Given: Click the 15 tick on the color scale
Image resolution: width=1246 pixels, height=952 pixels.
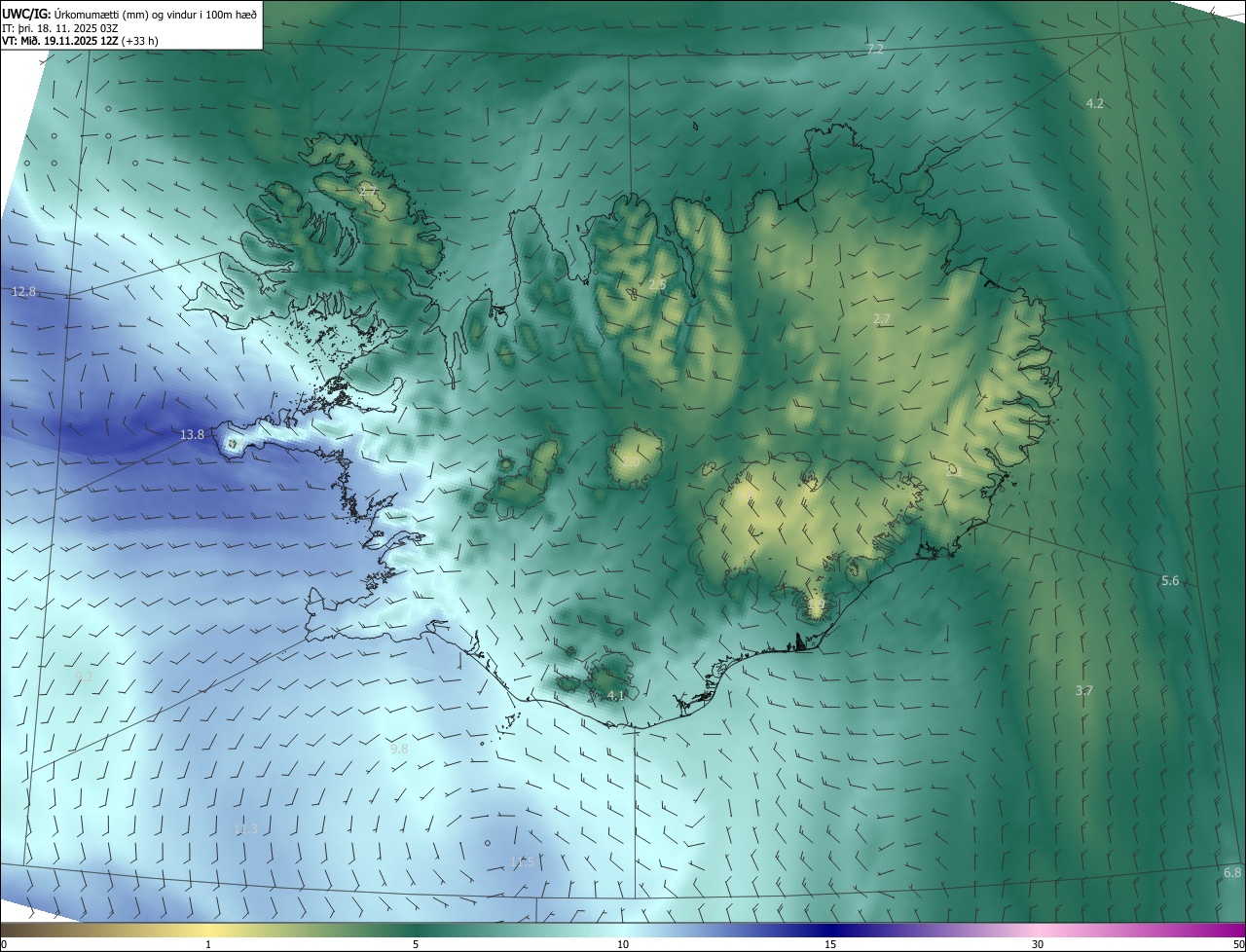Looking at the screenshot, I should [830, 944].
